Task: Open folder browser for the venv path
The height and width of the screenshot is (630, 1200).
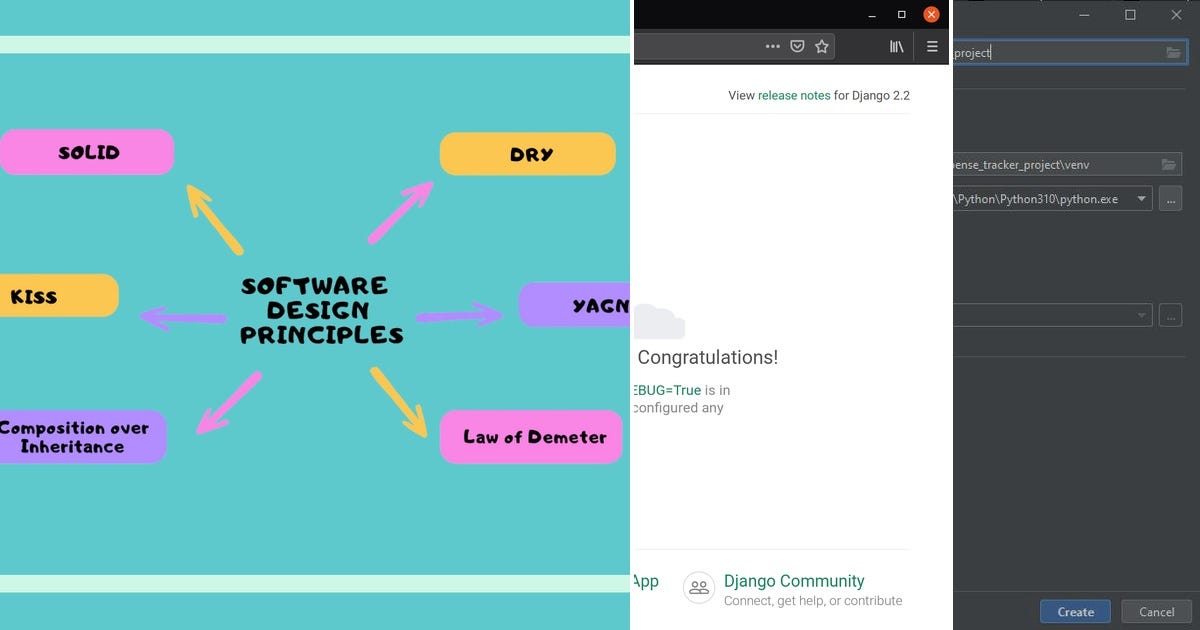Action: (1174, 163)
